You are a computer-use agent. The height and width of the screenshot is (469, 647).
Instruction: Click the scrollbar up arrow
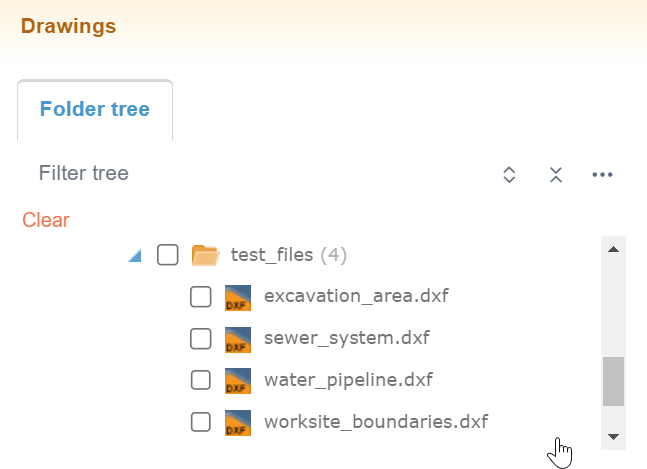pyautogui.click(x=613, y=249)
